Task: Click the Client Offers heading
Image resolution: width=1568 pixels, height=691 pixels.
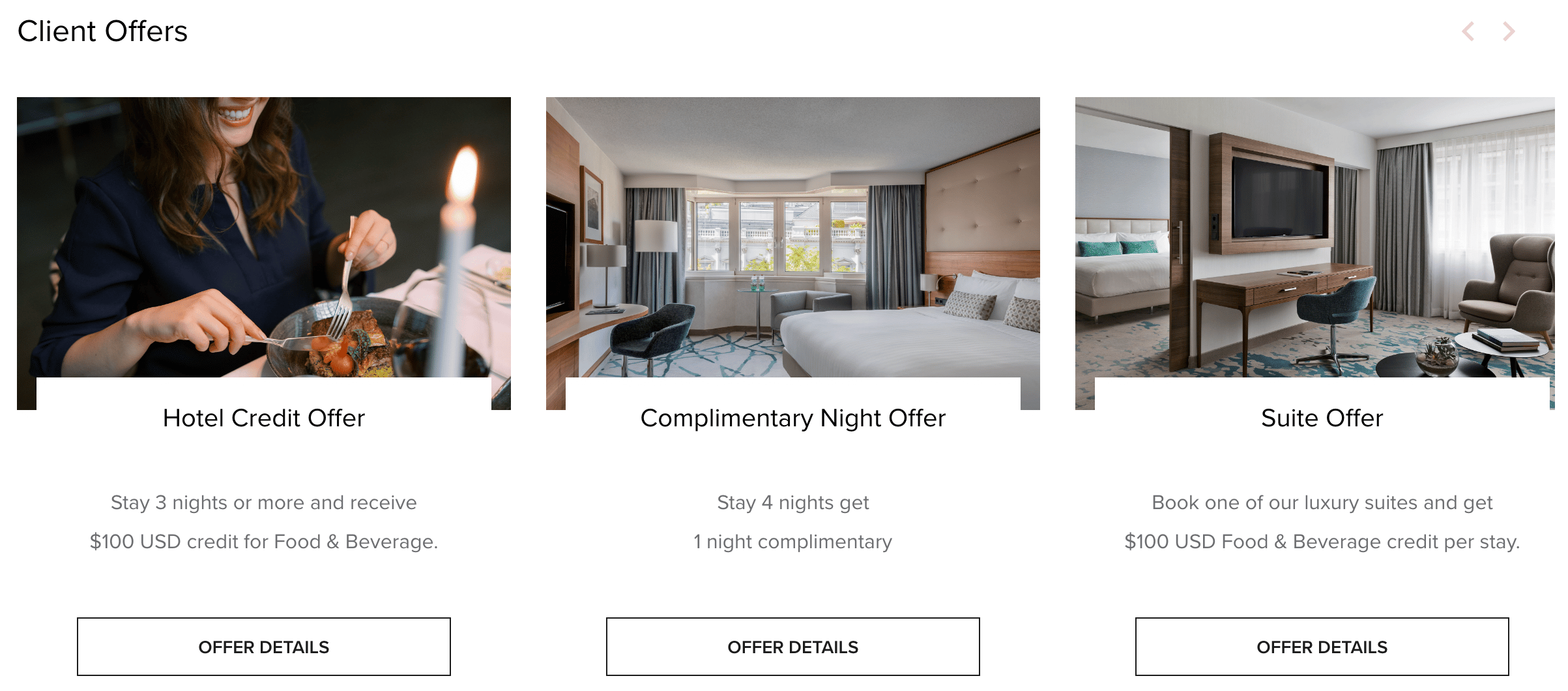Action: [102, 31]
